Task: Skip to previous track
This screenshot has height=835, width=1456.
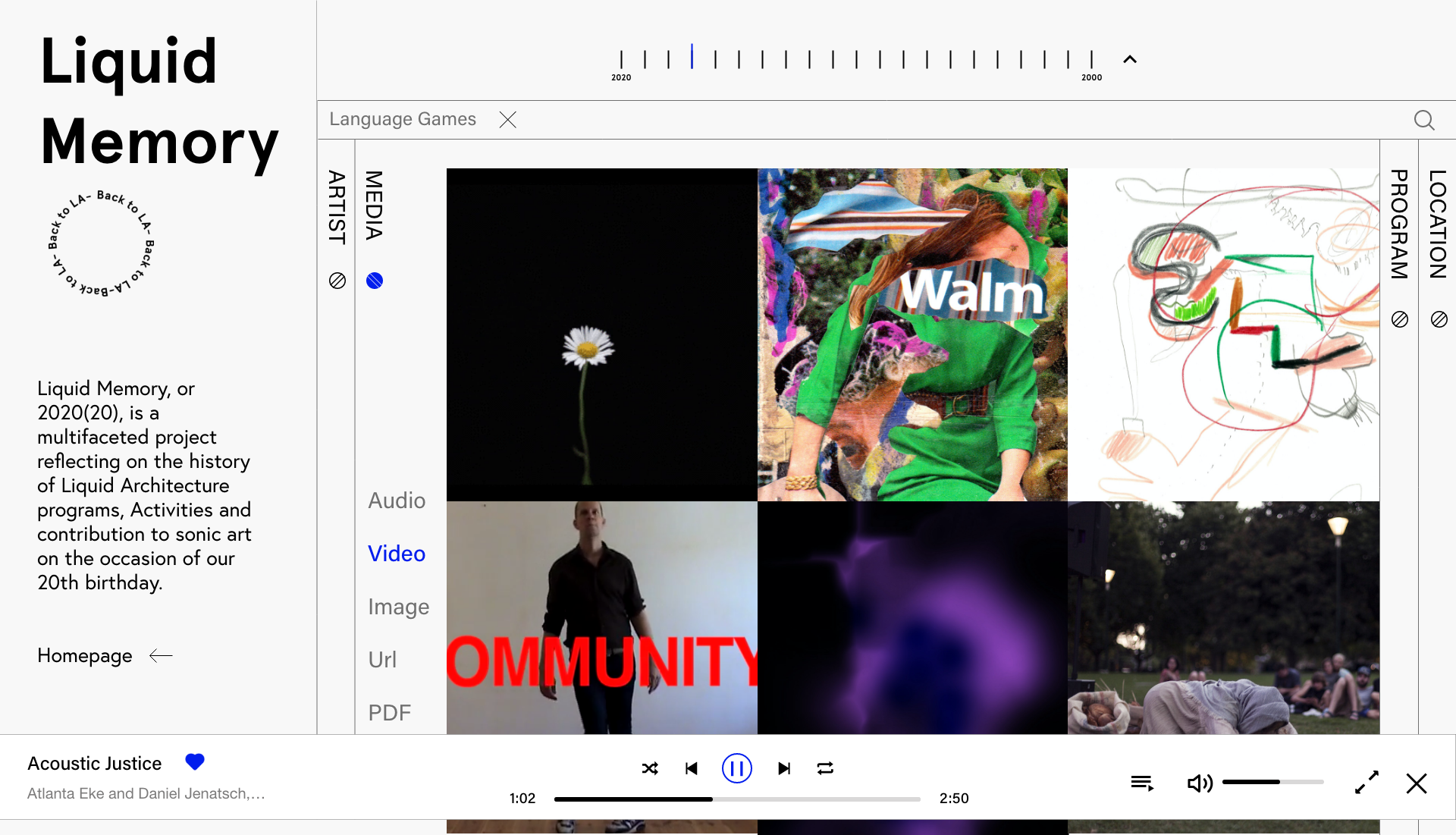Action: click(692, 768)
